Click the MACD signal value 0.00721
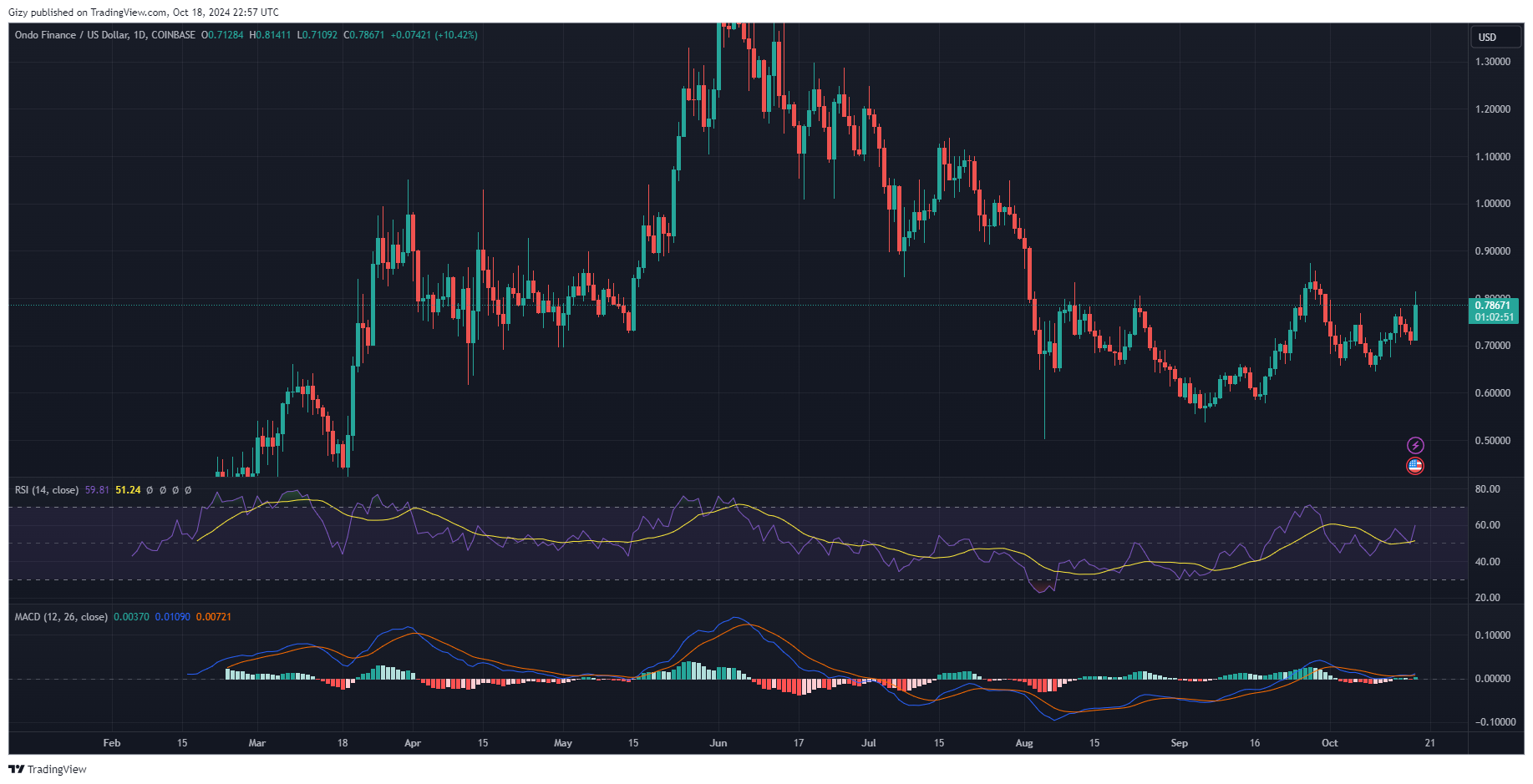Image resolution: width=1533 pixels, height=784 pixels. pos(214,617)
